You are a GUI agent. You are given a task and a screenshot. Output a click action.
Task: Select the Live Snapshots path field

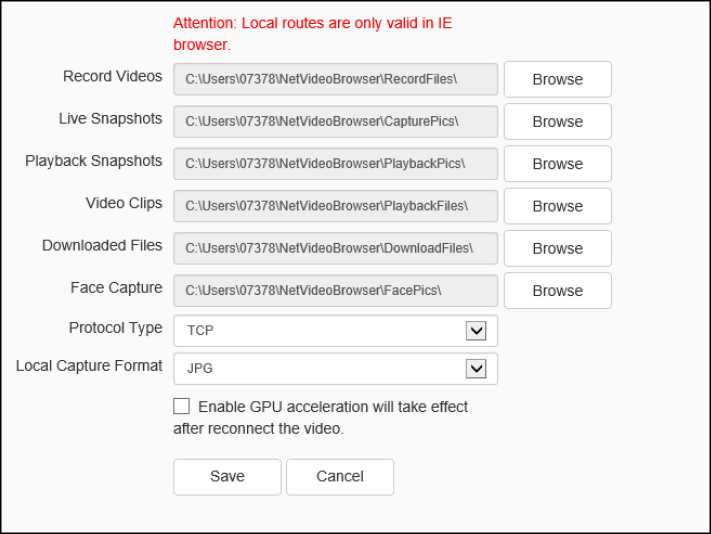coord(335,122)
